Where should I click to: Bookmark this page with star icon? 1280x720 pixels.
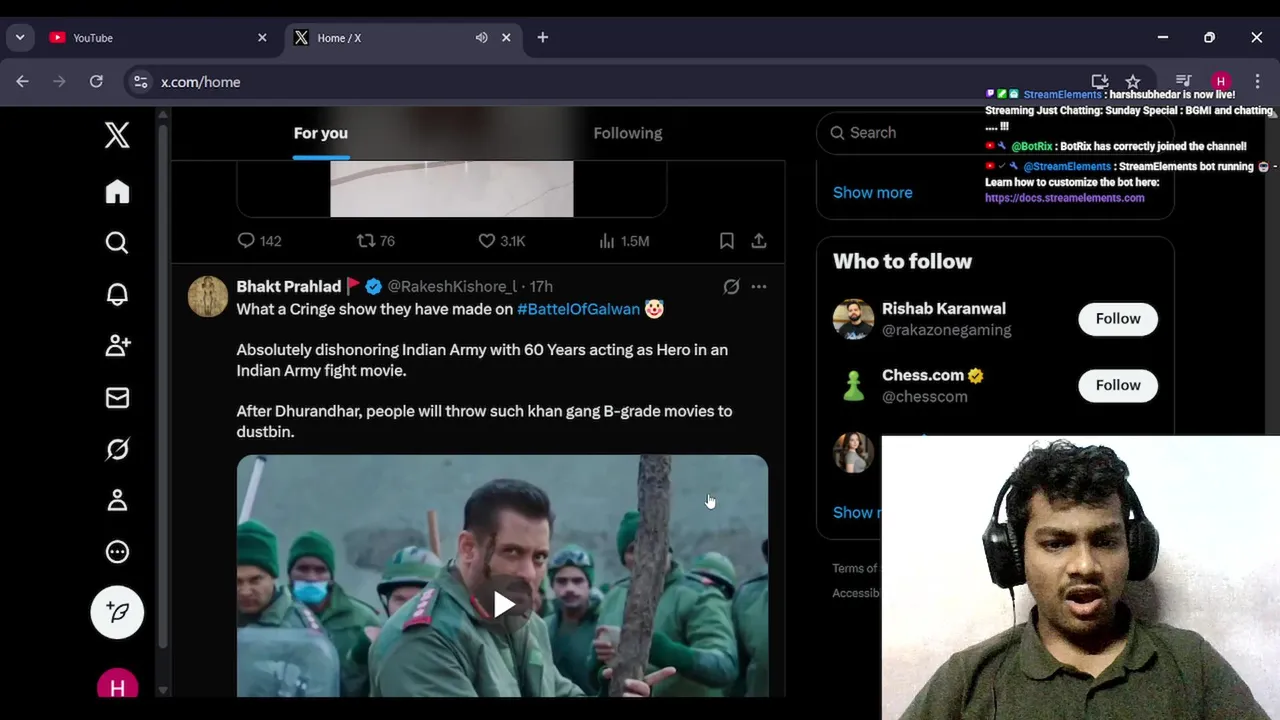(1132, 82)
